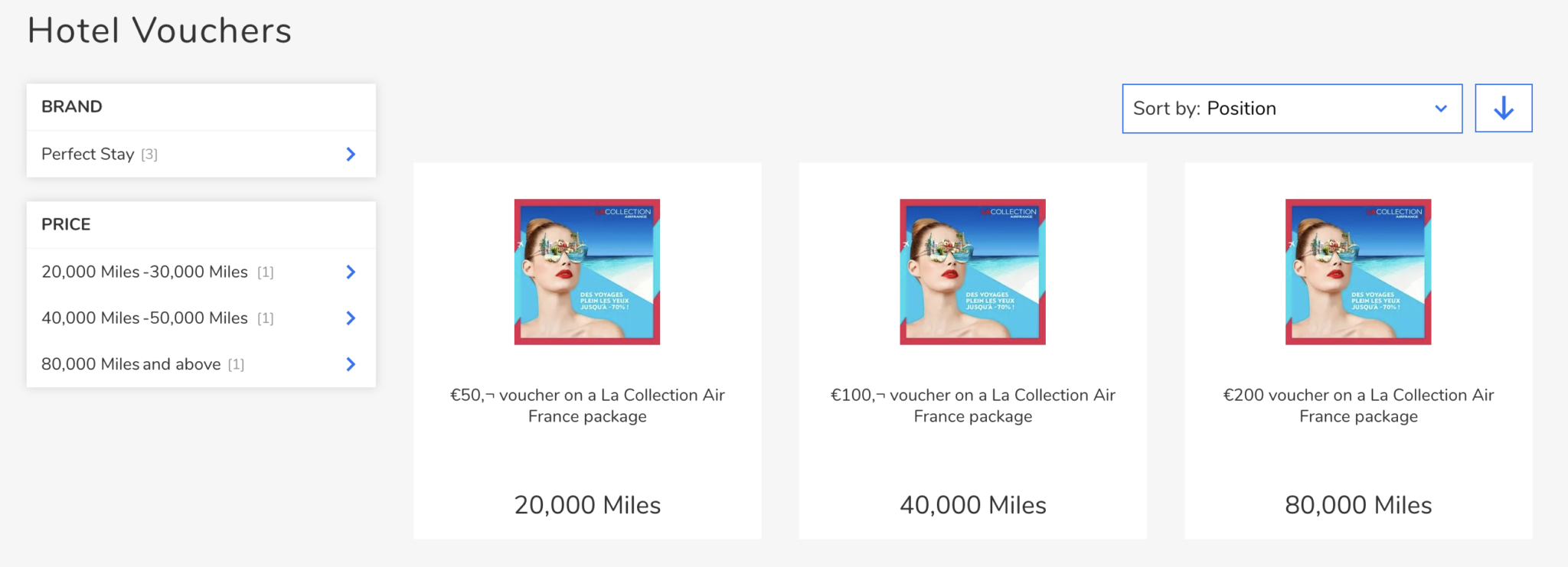Open the €100 voucher product image
This screenshot has height=567, width=1568.
coord(972,272)
